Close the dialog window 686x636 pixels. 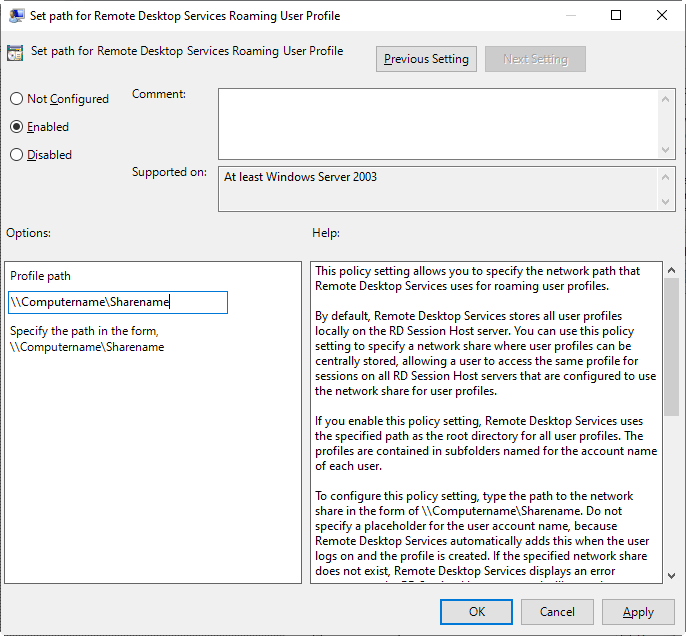[x=662, y=15]
